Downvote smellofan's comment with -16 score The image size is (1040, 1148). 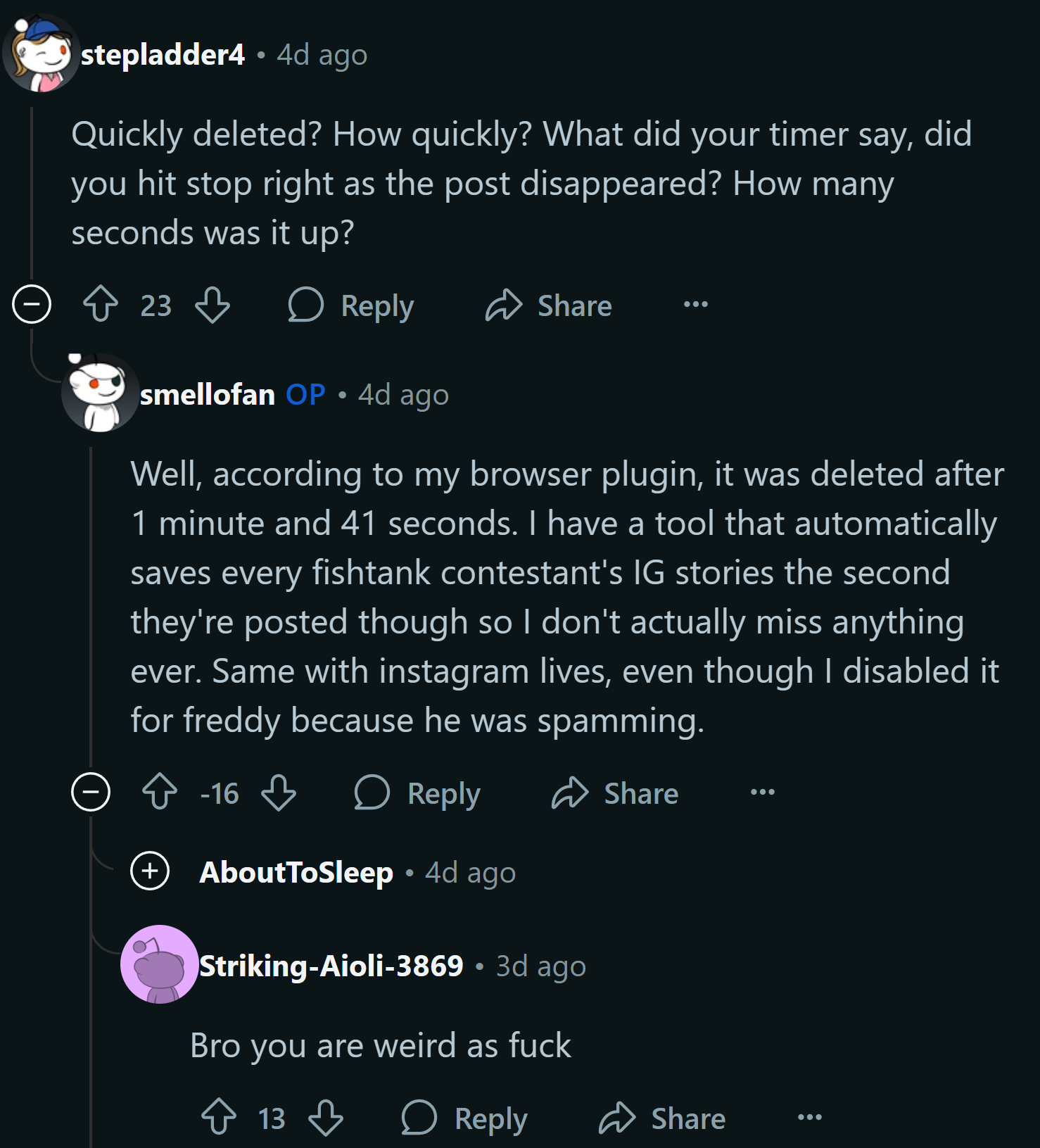279,793
